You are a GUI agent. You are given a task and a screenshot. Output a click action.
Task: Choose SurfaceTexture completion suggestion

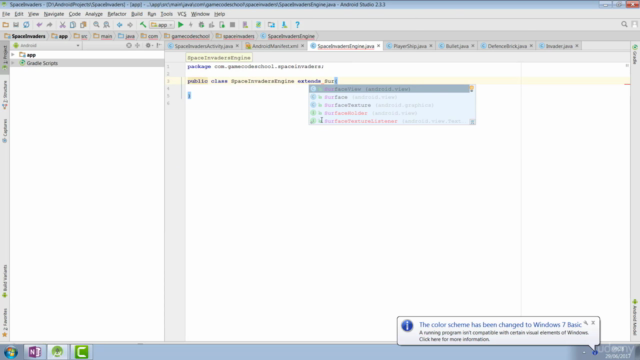point(392,105)
